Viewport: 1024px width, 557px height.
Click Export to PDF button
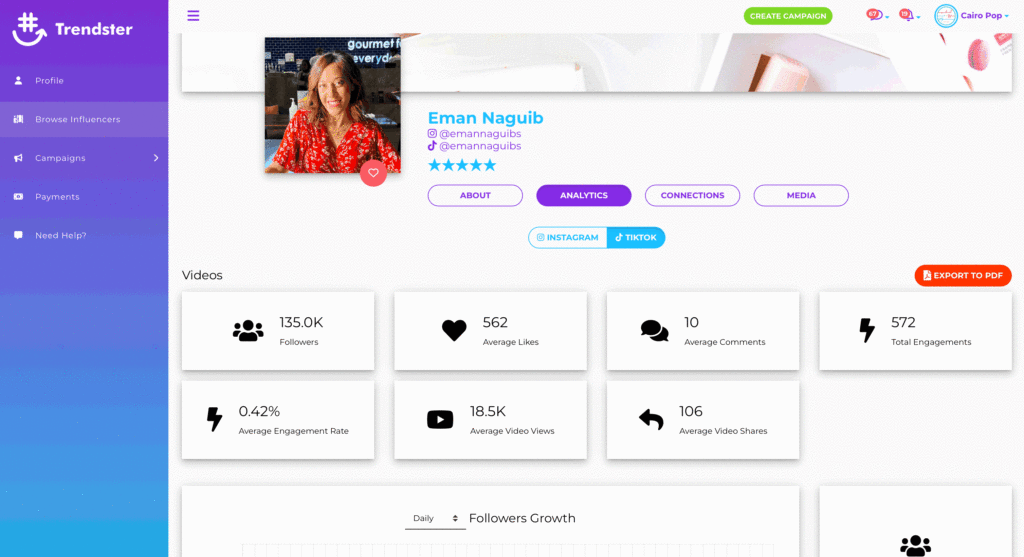[963, 276]
